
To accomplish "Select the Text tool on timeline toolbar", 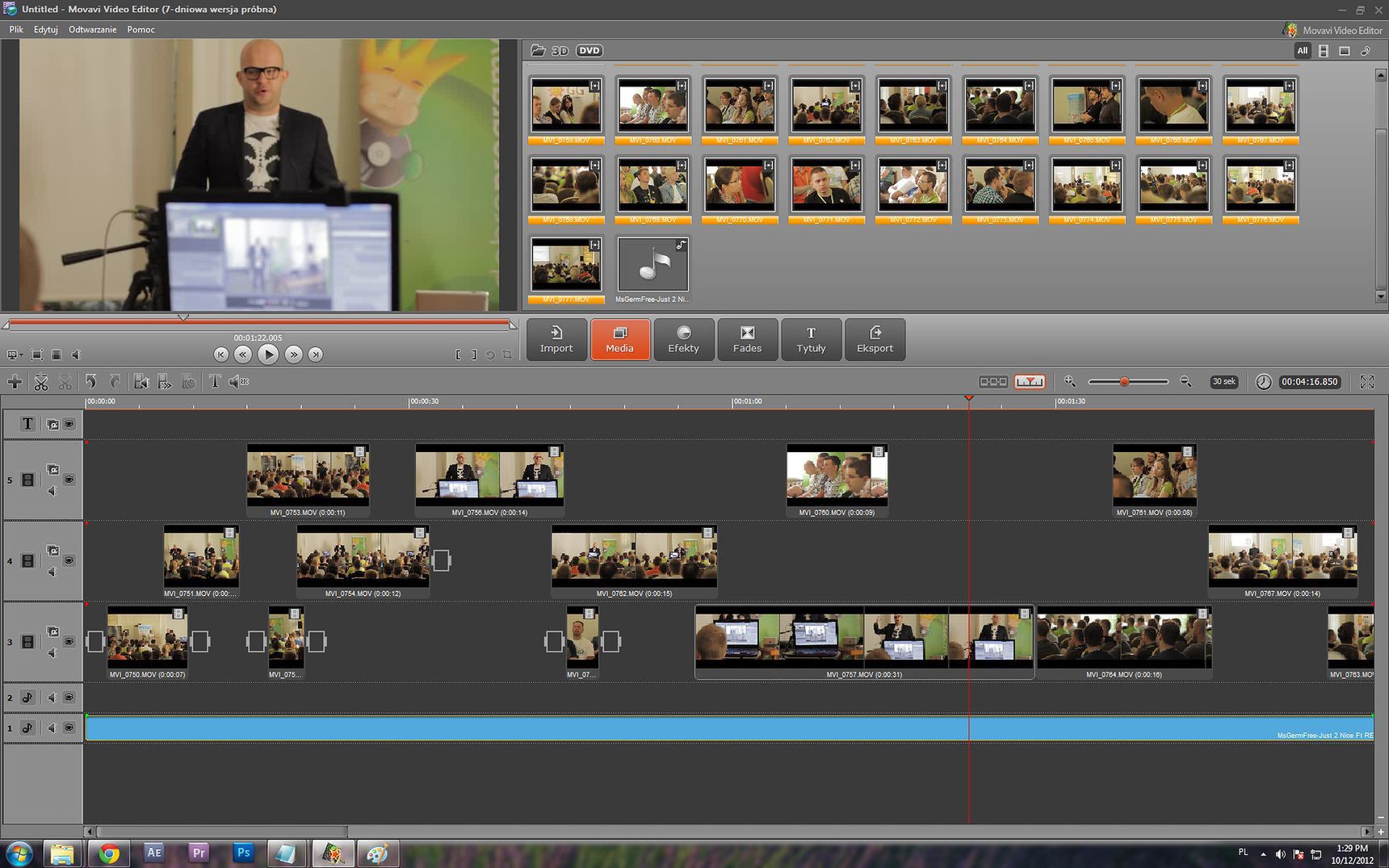I will (x=215, y=381).
